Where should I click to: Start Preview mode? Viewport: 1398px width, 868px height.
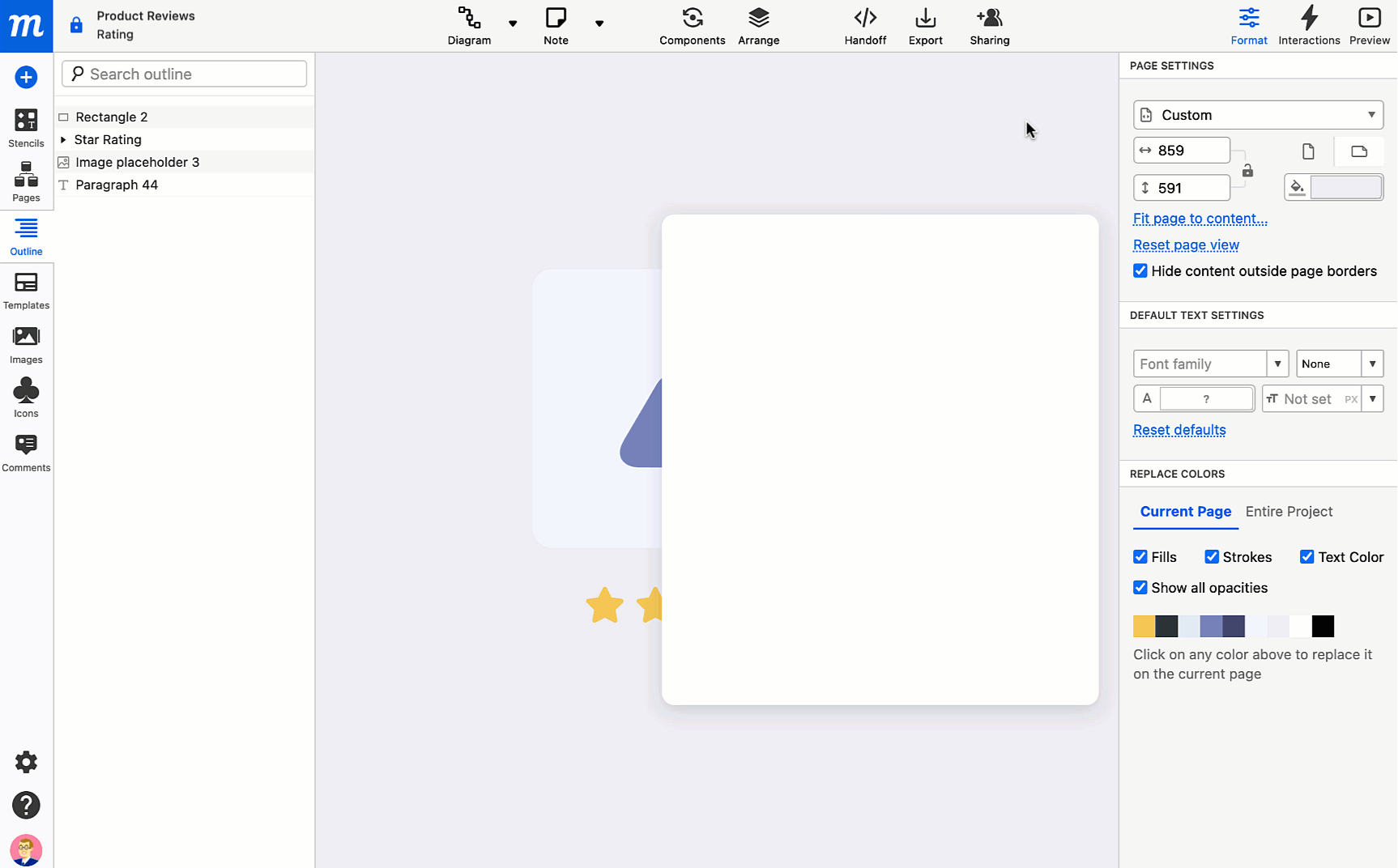coord(1369,25)
